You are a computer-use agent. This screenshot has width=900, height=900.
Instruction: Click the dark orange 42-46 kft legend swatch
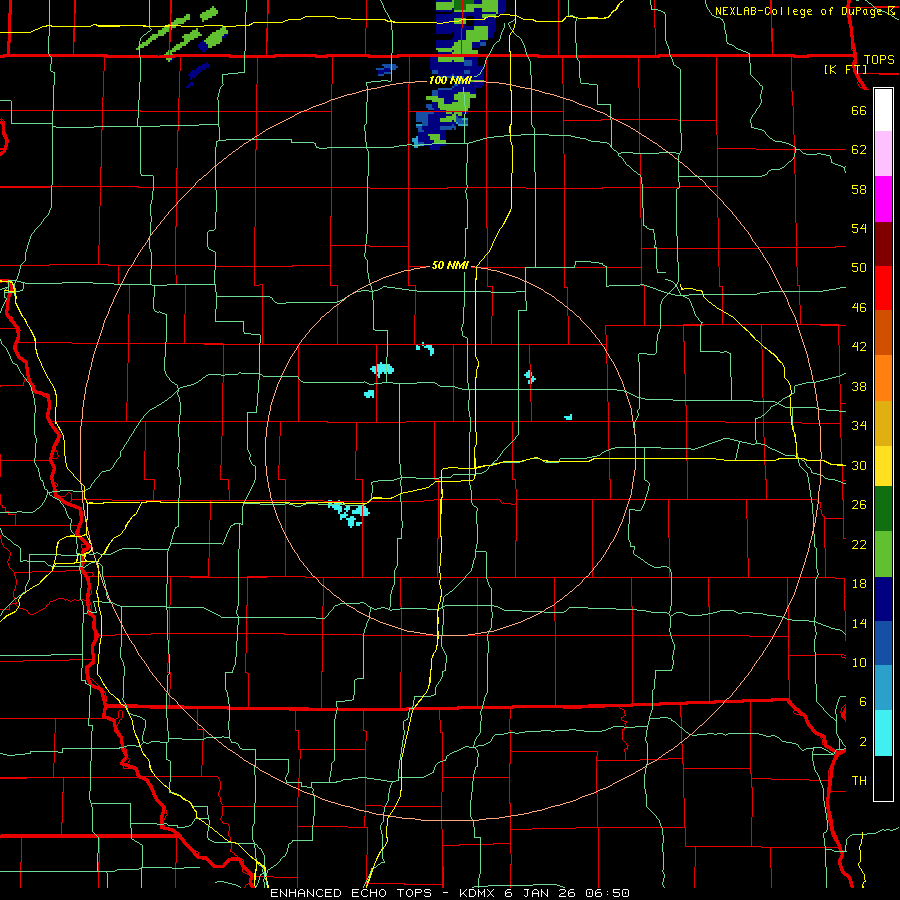(883, 333)
